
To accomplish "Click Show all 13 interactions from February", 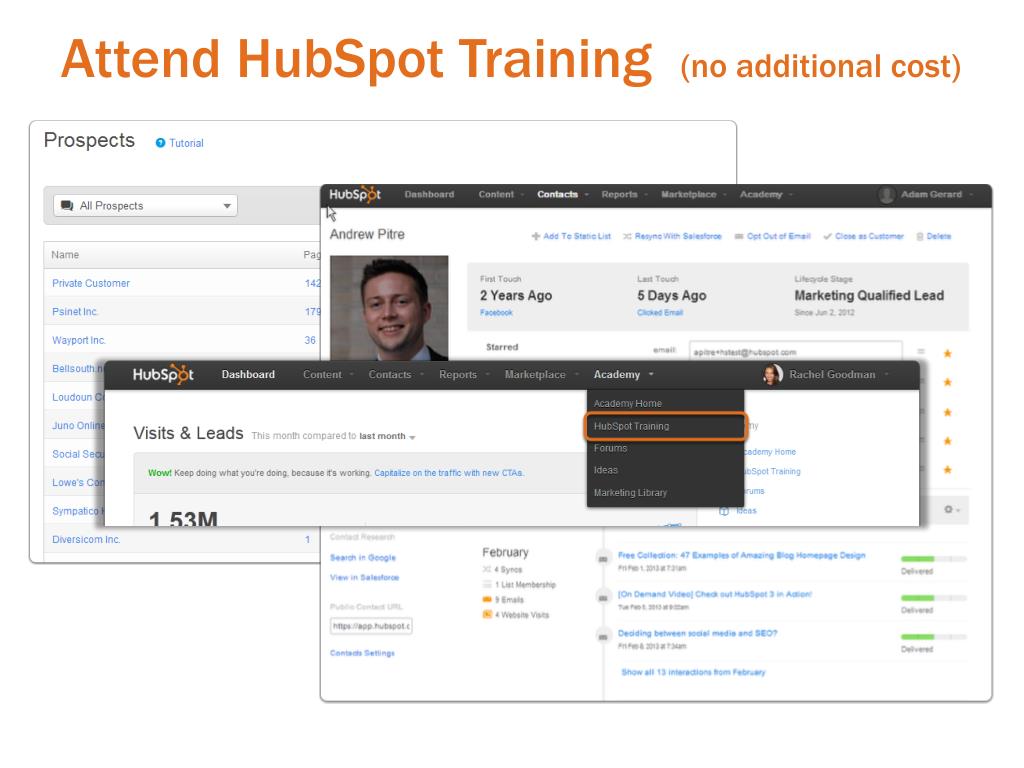I will click(693, 672).
